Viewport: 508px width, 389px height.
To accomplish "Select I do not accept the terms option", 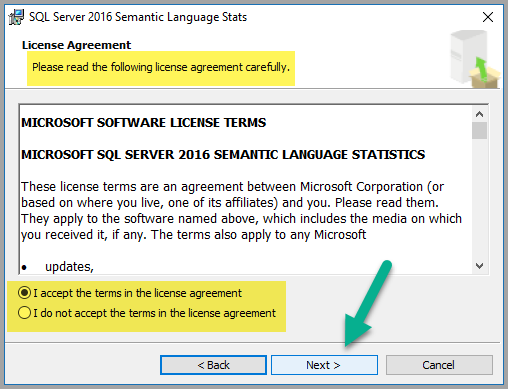I will 24,313.
